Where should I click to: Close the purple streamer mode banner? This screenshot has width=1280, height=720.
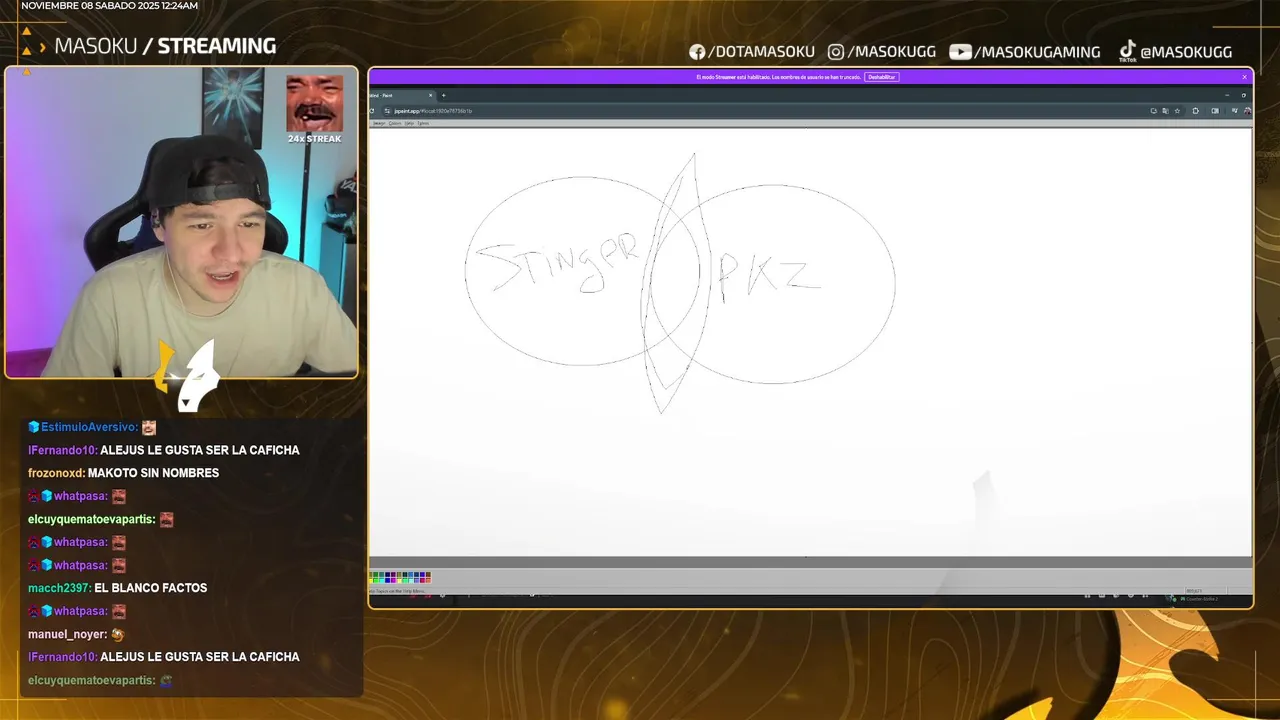(x=1244, y=77)
